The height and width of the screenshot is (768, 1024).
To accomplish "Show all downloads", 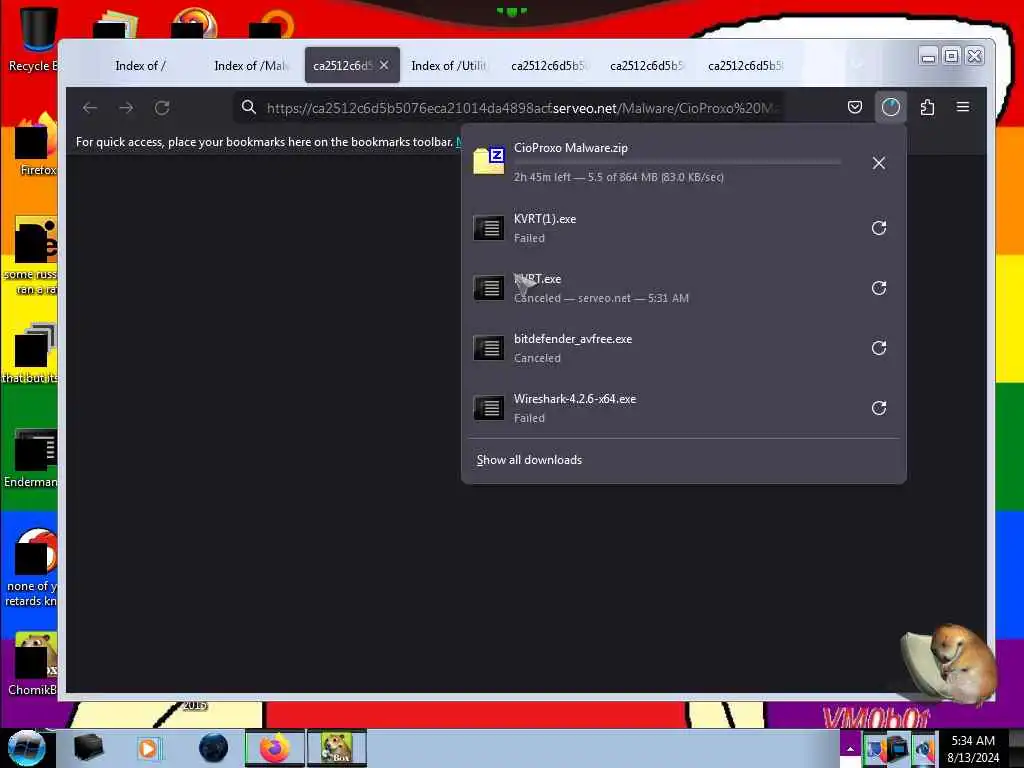I will (529, 460).
